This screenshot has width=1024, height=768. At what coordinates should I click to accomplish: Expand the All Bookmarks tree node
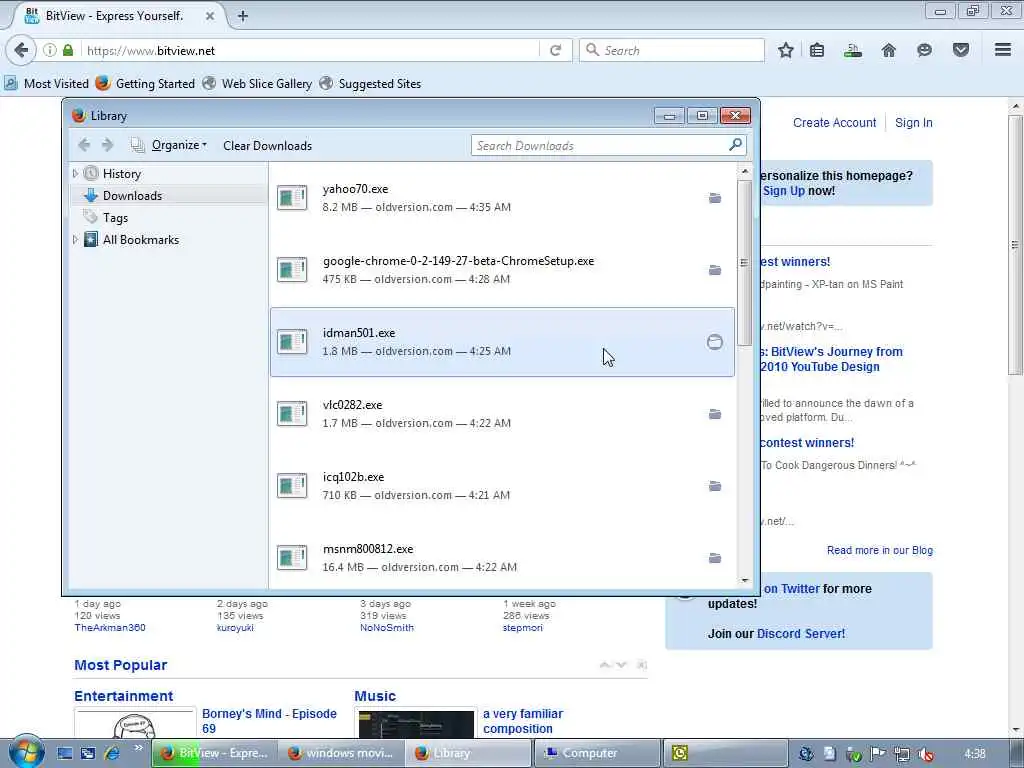pos(75,240)
